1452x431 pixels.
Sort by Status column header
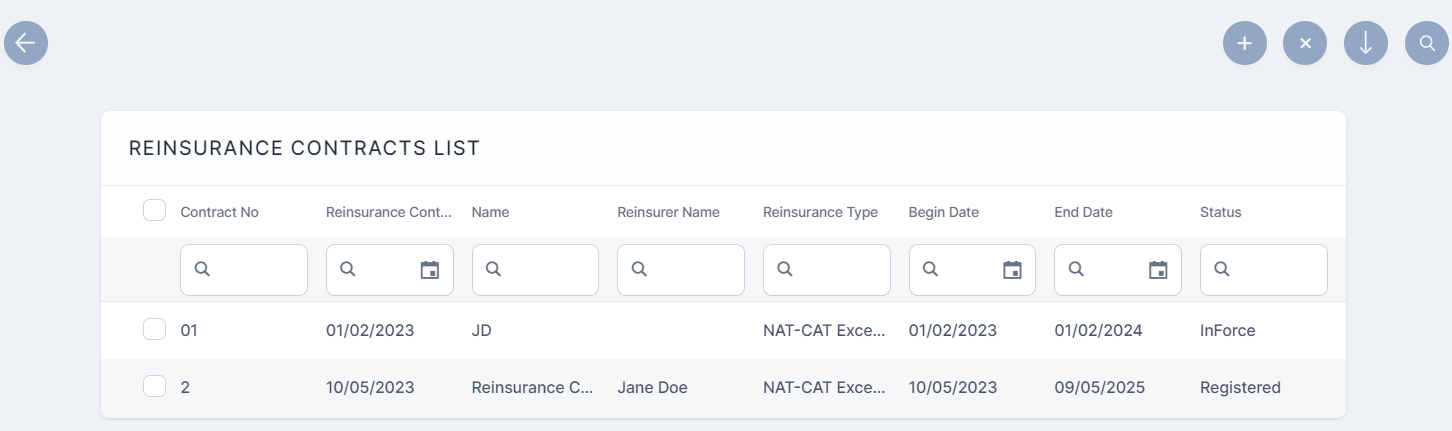1220,212
